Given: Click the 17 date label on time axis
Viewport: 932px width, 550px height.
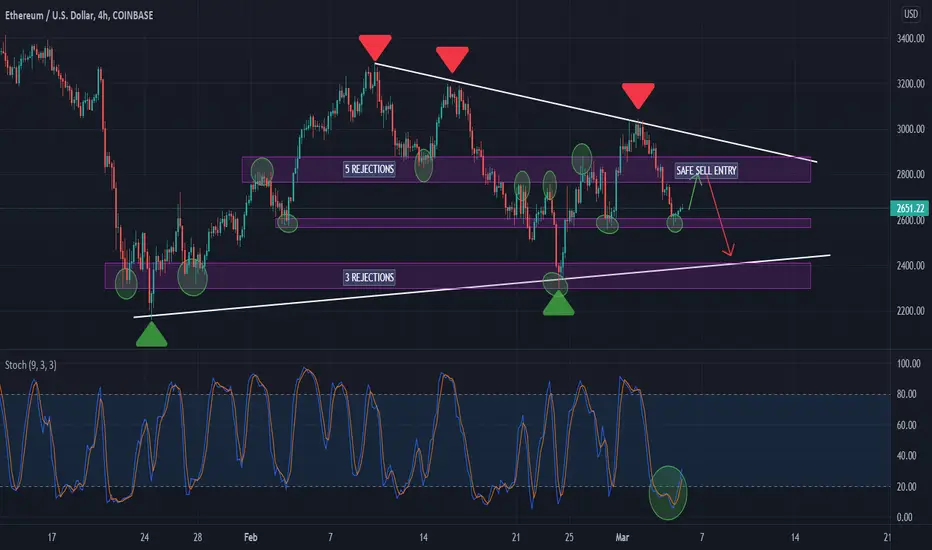Looking at the screenshot, I should [x=52, y=538].
